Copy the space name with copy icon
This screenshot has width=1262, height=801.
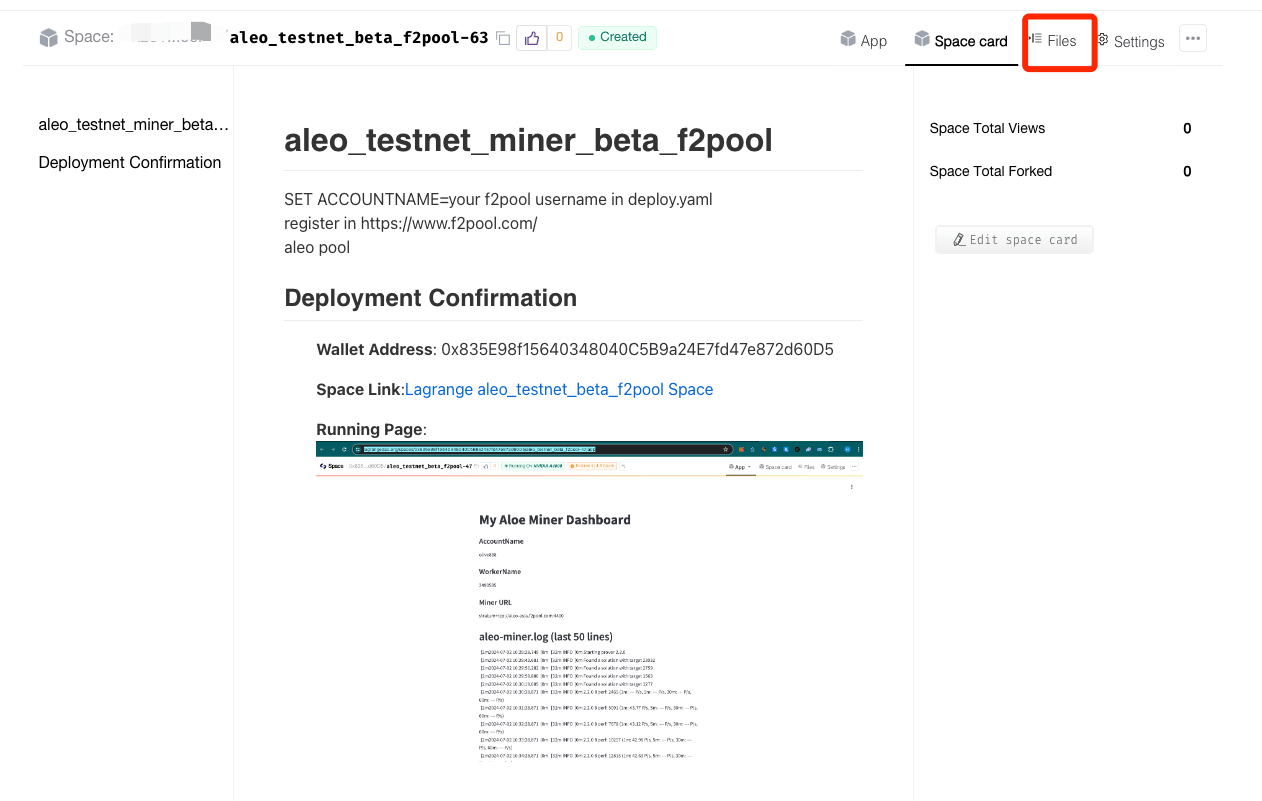[x=503, y=39]
